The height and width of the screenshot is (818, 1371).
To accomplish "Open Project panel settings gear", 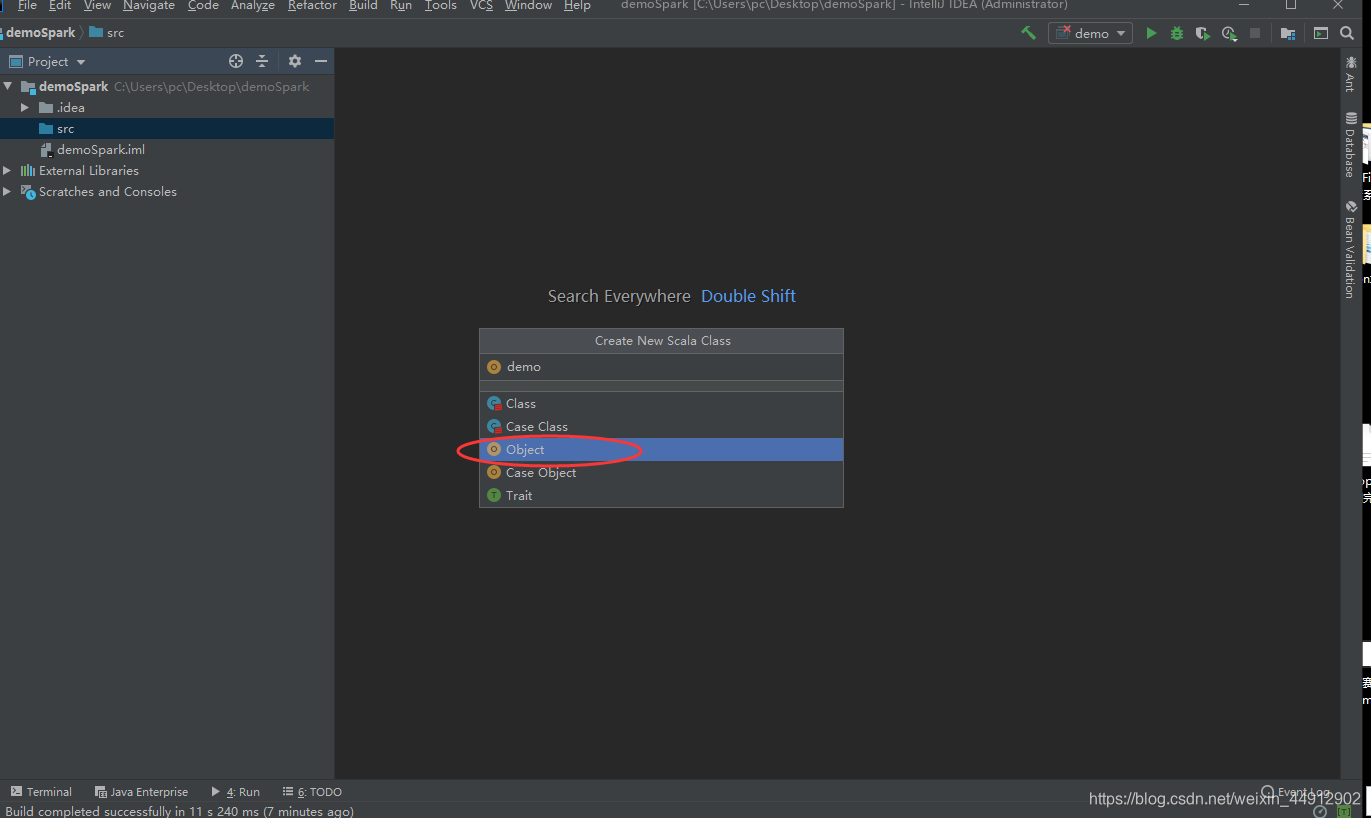I will point(295,61).
